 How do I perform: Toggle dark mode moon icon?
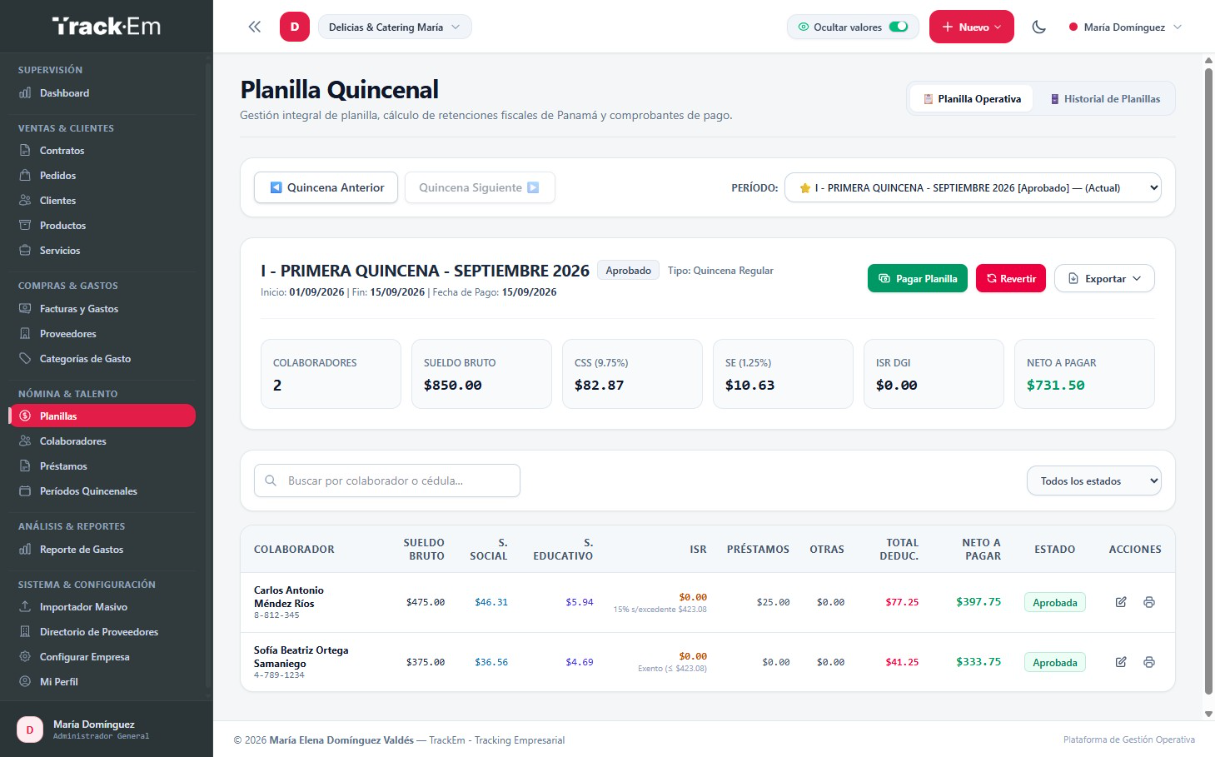(1039, 27)
